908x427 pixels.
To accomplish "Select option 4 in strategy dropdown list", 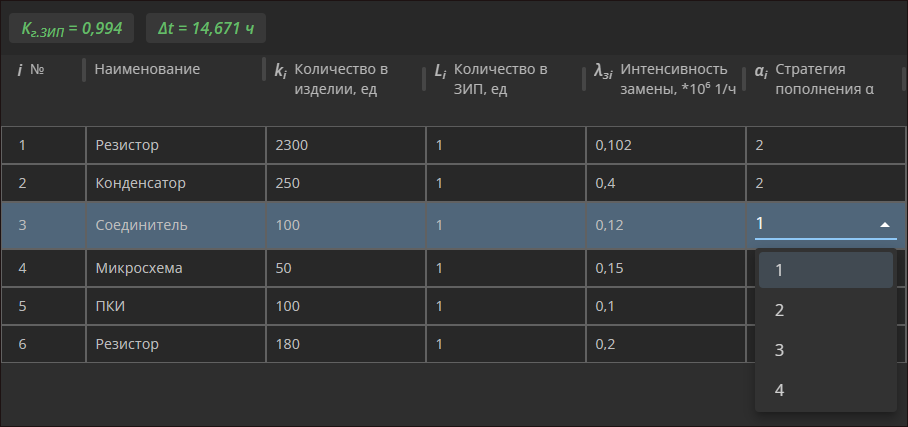I will pos(826,390).
